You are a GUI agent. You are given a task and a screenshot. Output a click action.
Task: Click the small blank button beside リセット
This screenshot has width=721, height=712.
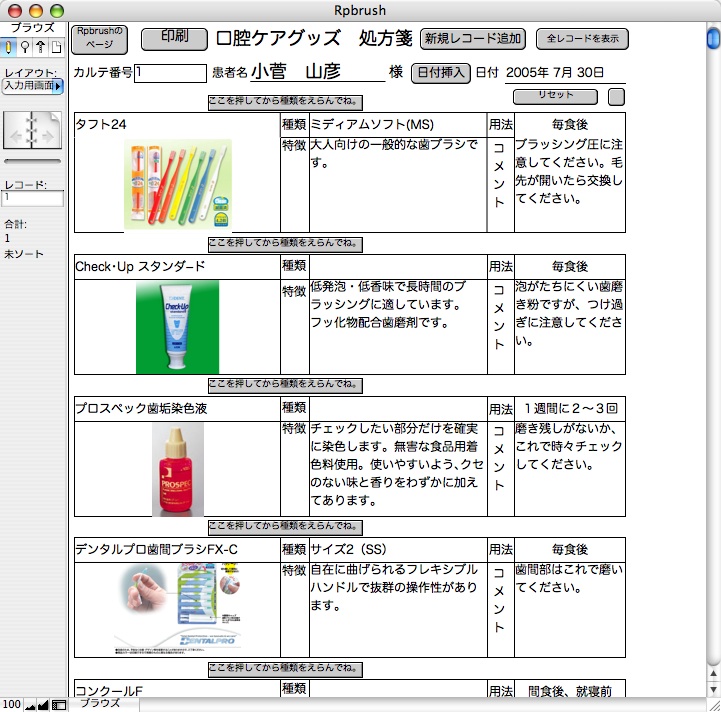[x=616, y=97]
